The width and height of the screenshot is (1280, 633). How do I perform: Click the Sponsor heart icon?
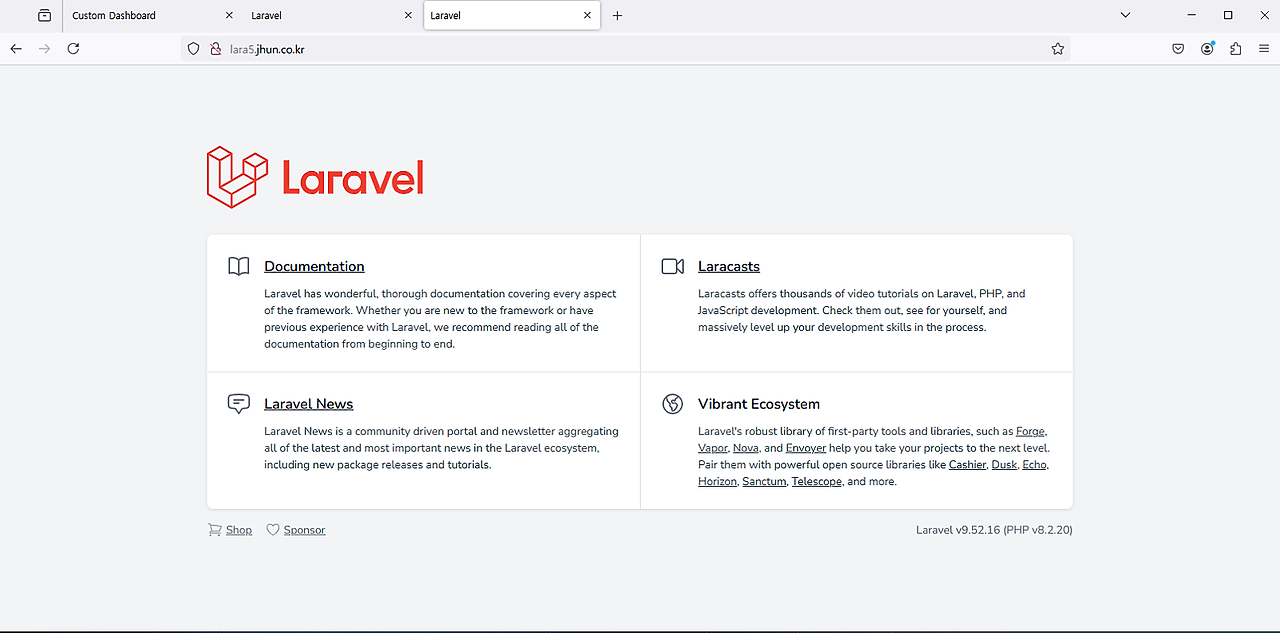[273, 530]
